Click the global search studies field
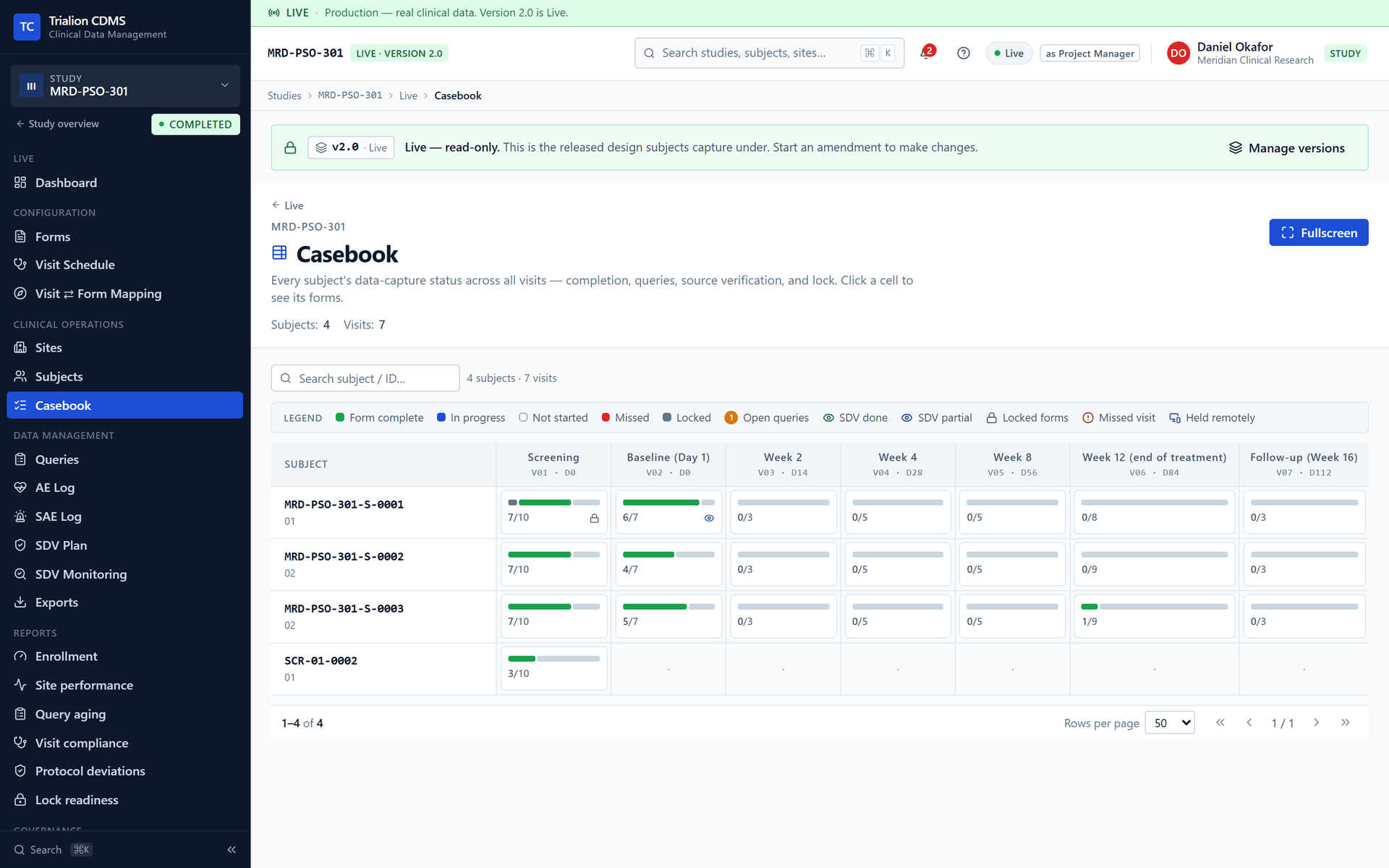Image resolution: width=1389 pixels, height=868 pixels. point(769,53)
